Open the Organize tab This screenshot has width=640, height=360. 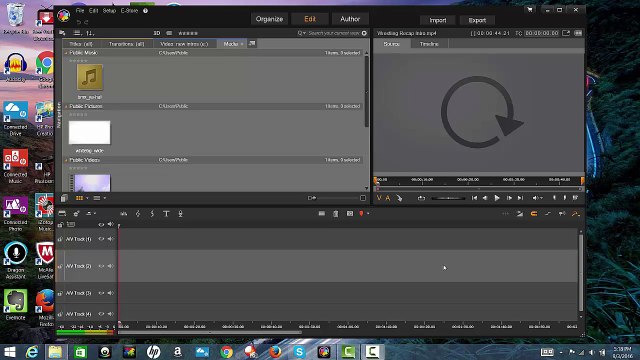click(269, 19)
